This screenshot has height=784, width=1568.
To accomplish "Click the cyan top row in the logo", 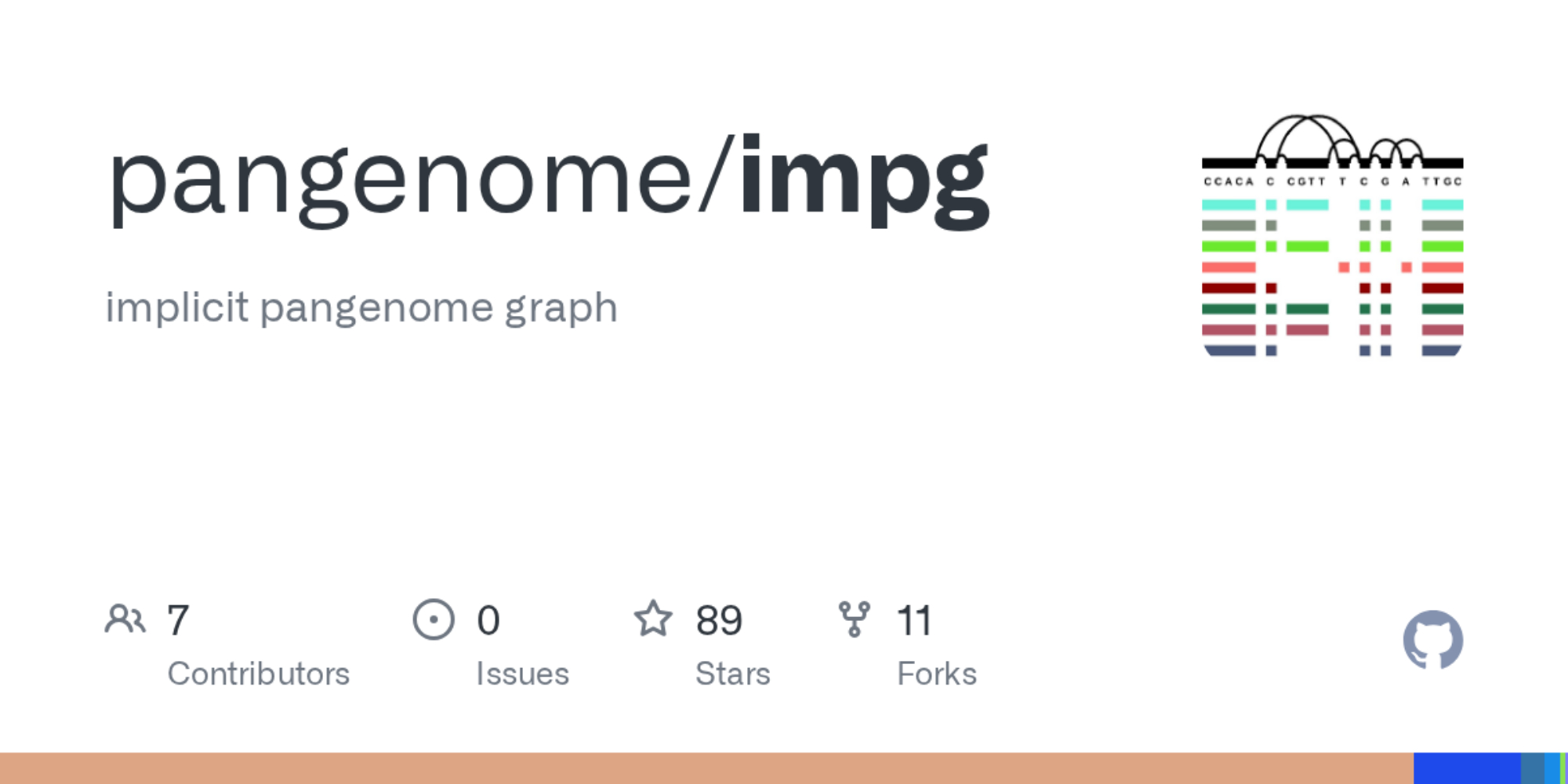I will [x=1229, y=205].
